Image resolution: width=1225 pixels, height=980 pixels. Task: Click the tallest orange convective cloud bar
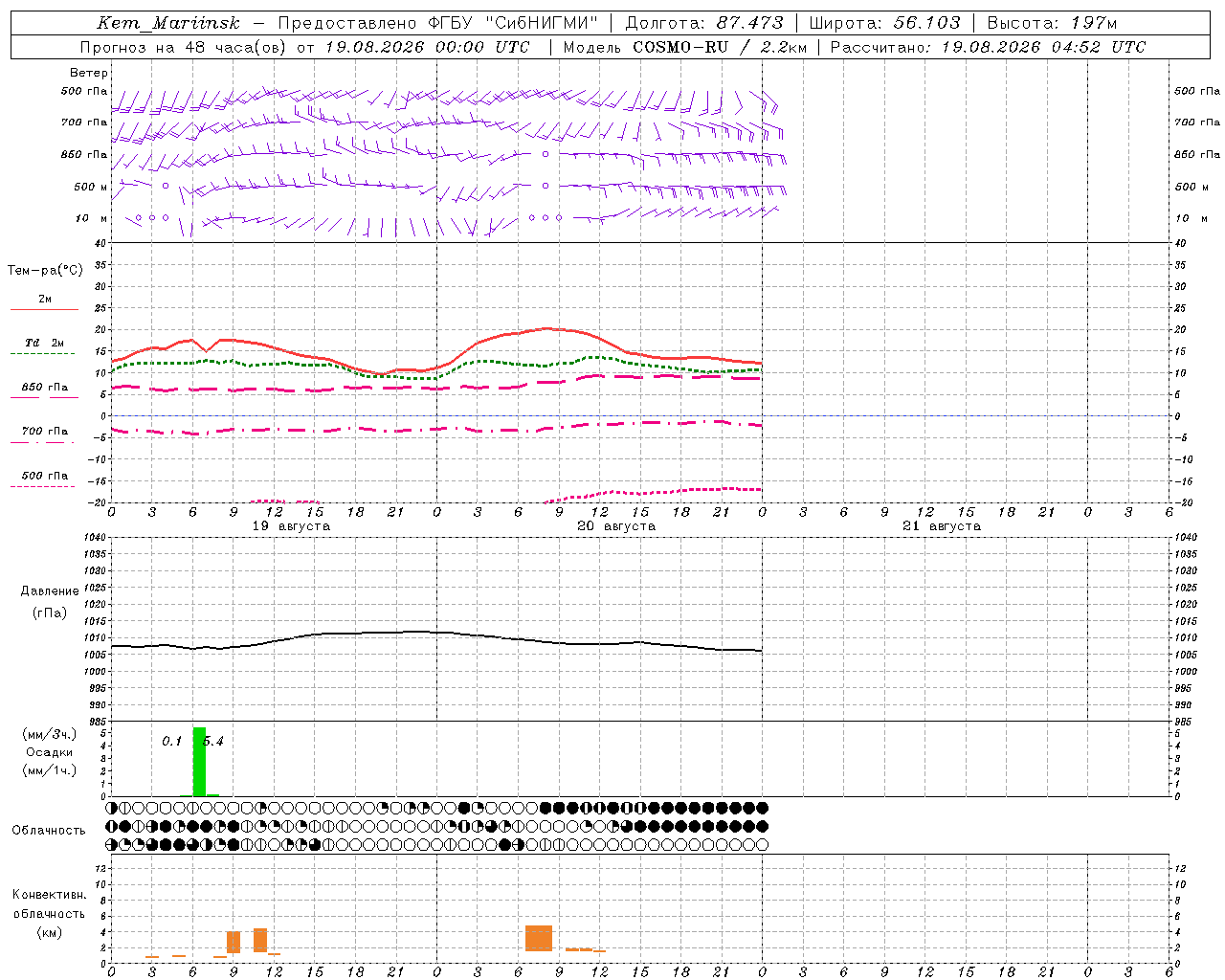point(539,938)
